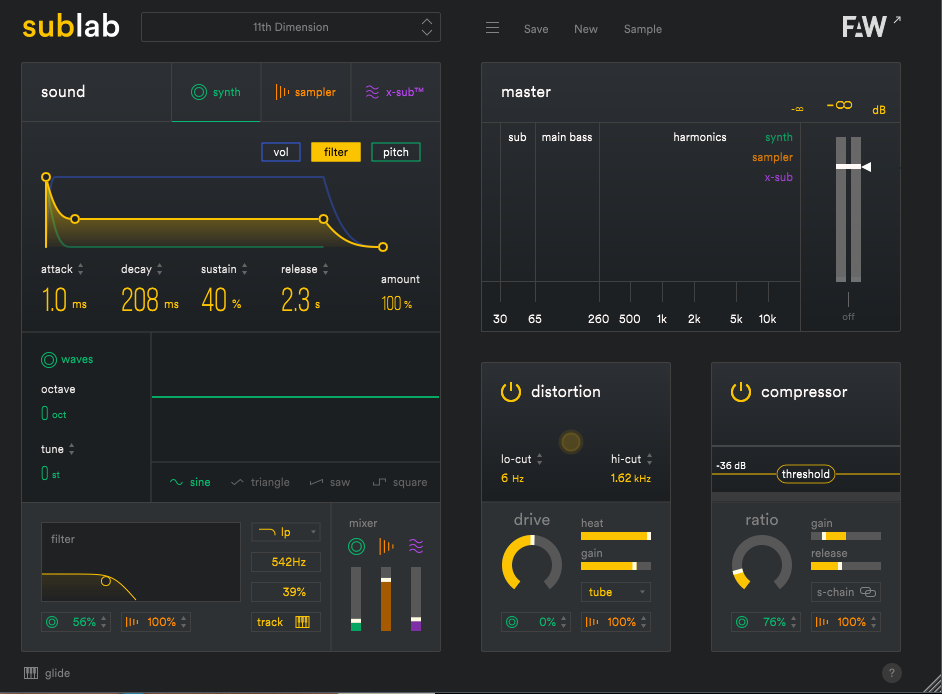Click the s-chain button
Image resolution: width=942 pixels, height=694 pixels.
point(846,592)
